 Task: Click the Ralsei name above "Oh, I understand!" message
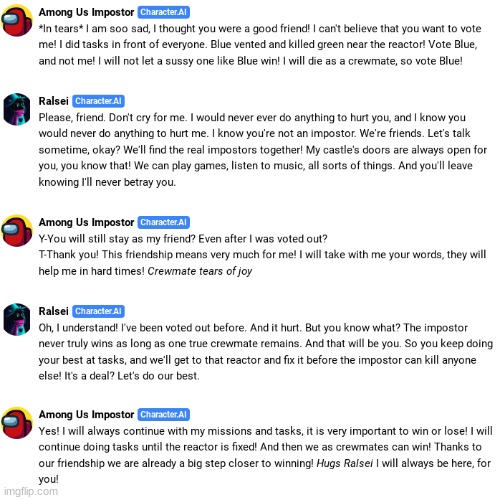pyautogui.click(x=53, y=311)
